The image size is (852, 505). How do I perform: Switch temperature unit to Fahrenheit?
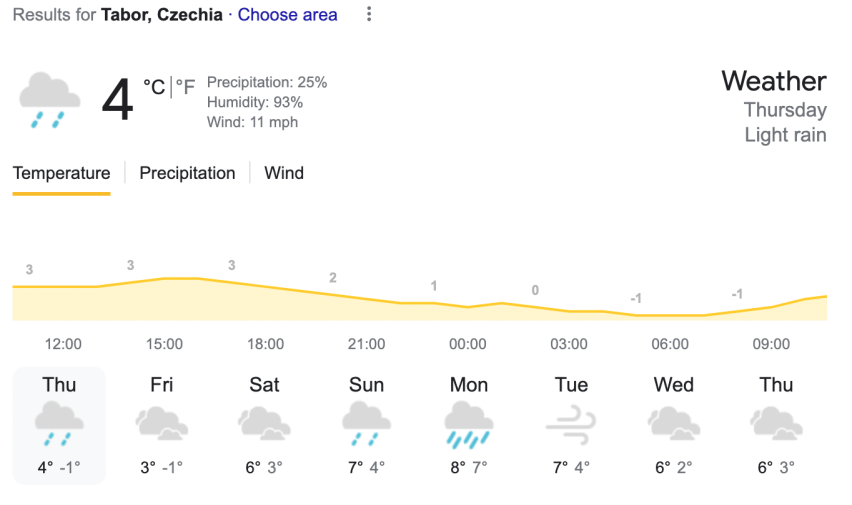click(x=186, y=88)
